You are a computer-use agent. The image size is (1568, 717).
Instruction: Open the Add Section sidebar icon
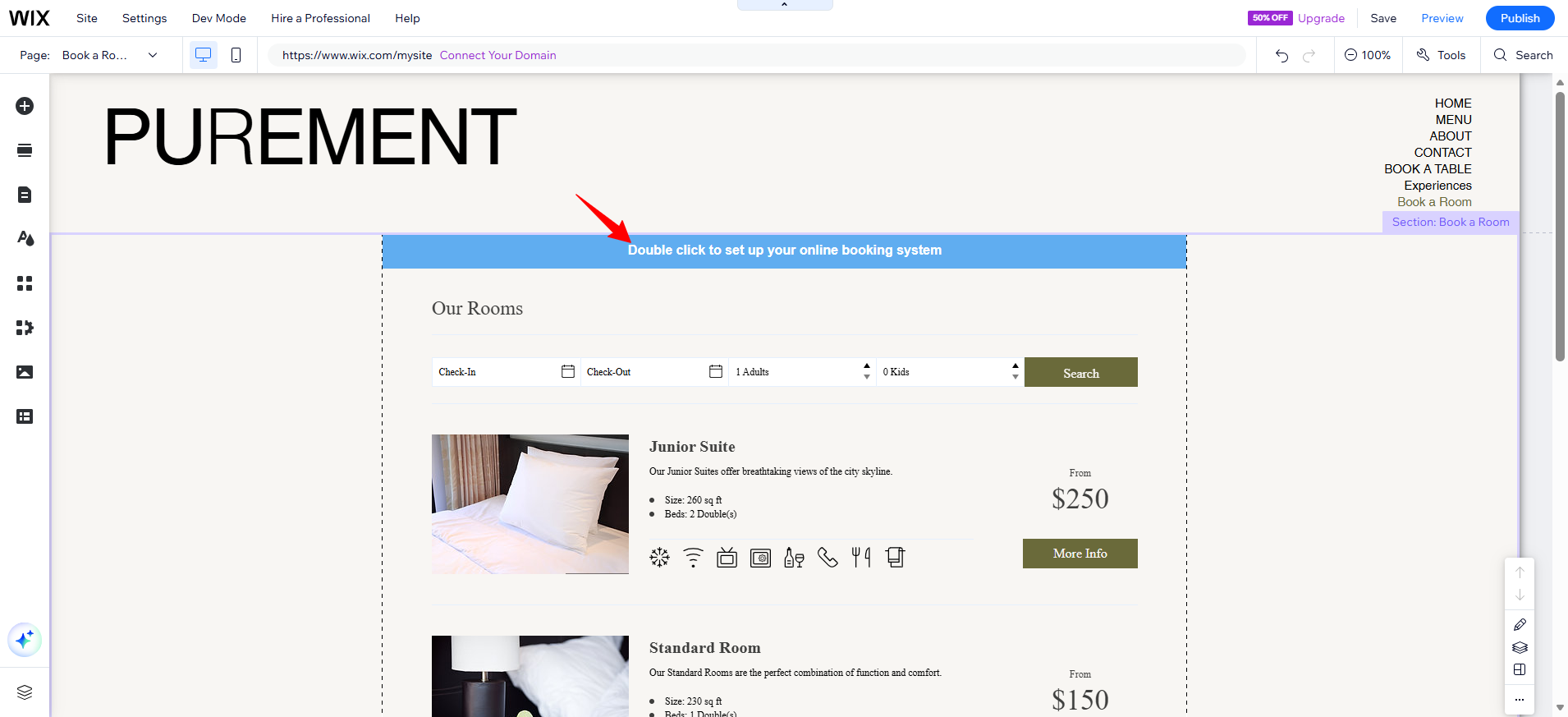pyautogui.click(x=25, y=150)
